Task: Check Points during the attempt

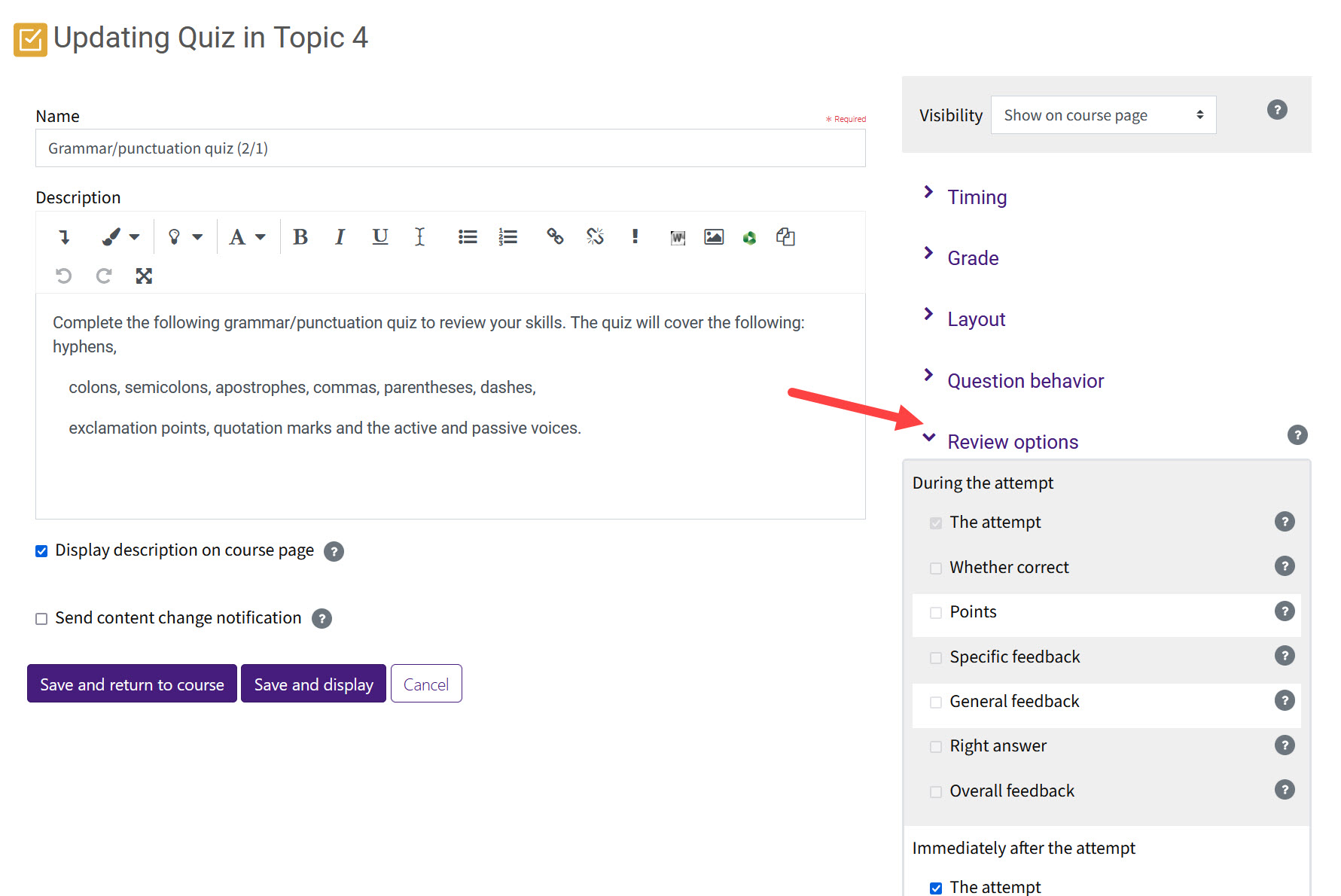Action: (935, 613)
